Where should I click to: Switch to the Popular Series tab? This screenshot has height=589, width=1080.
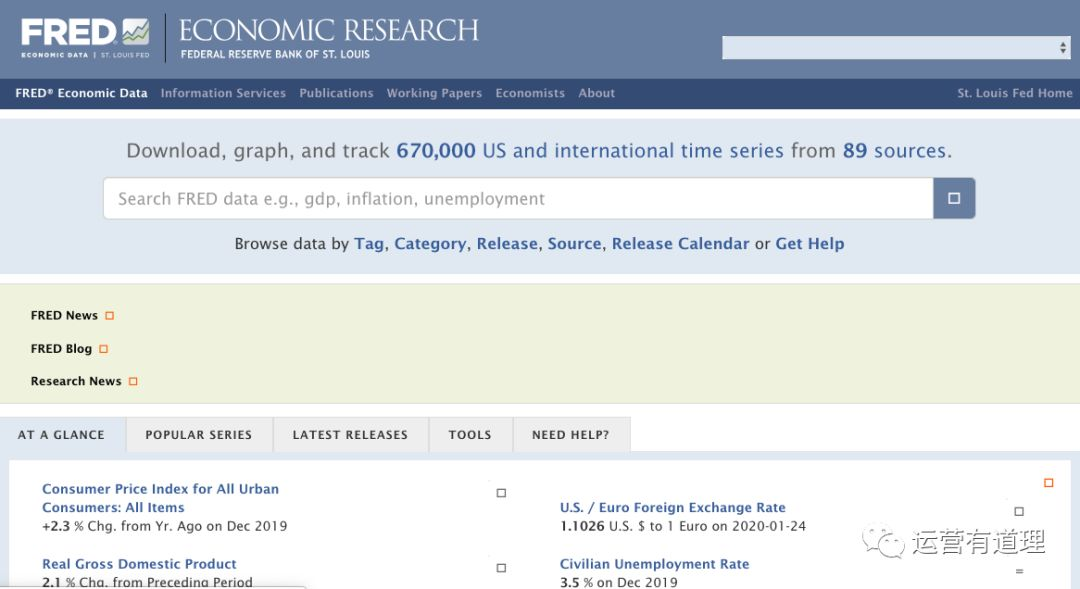click(x=199, y=435)
